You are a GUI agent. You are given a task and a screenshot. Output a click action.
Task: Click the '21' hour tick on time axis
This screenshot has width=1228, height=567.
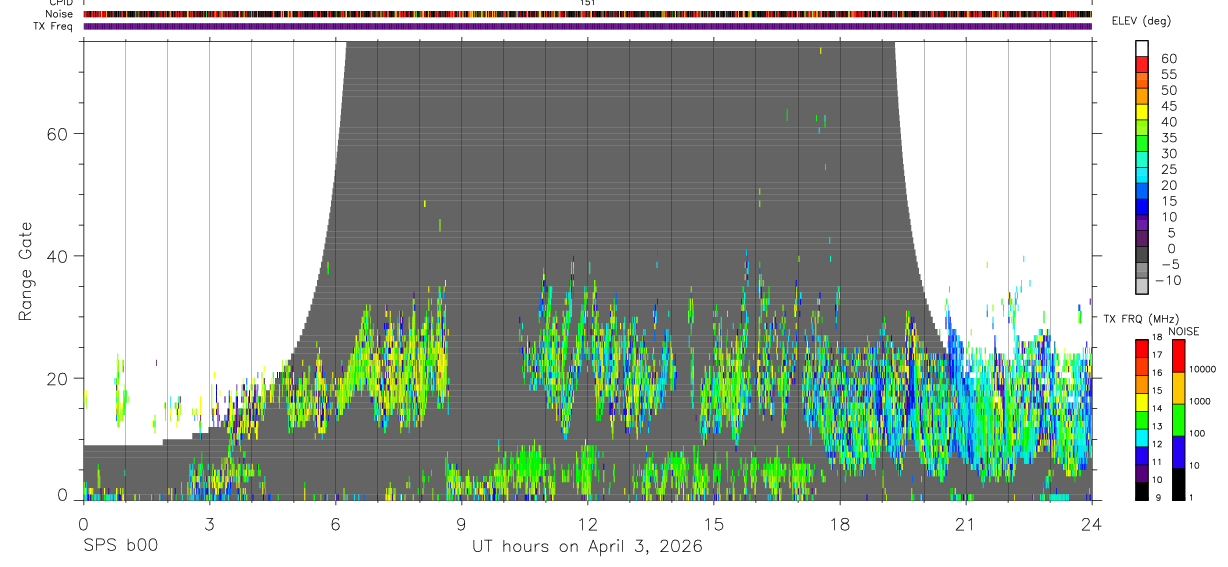pyautogui.click(x=966, y=523)
